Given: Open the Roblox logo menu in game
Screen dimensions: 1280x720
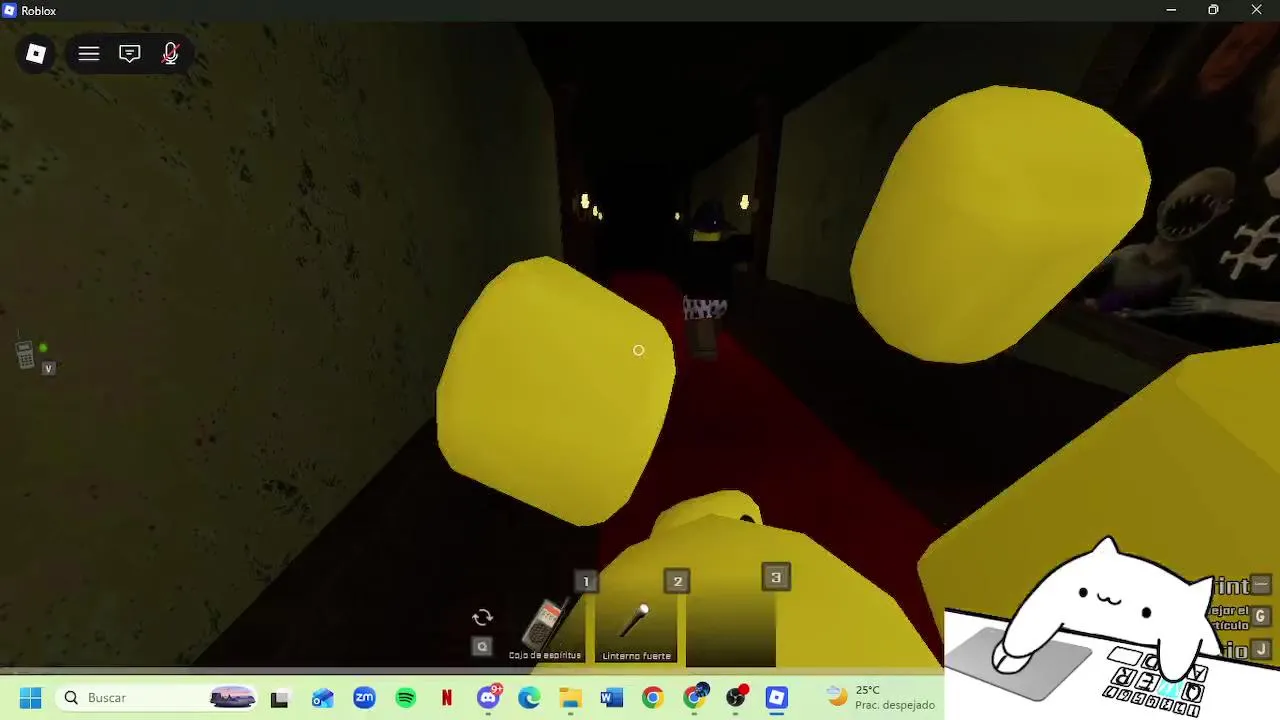Looking at the screenshot, I should click(x=36, y=53).
